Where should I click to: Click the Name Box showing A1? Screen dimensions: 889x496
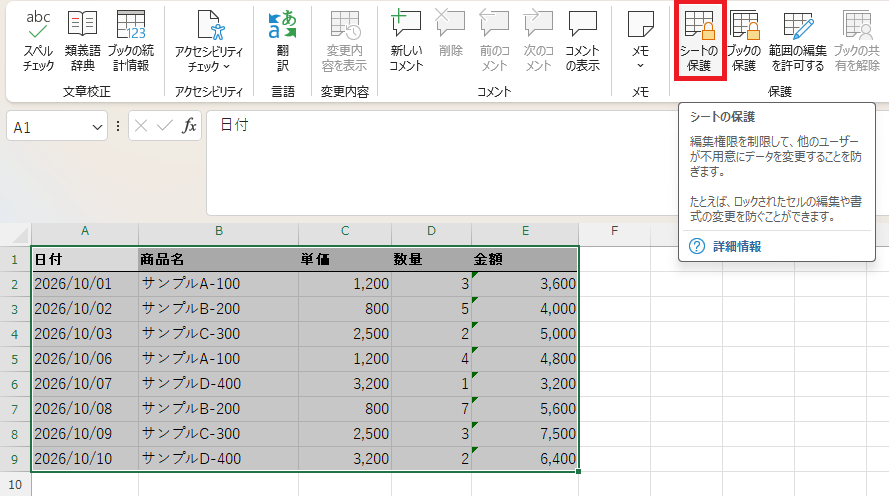click(48, 127)
